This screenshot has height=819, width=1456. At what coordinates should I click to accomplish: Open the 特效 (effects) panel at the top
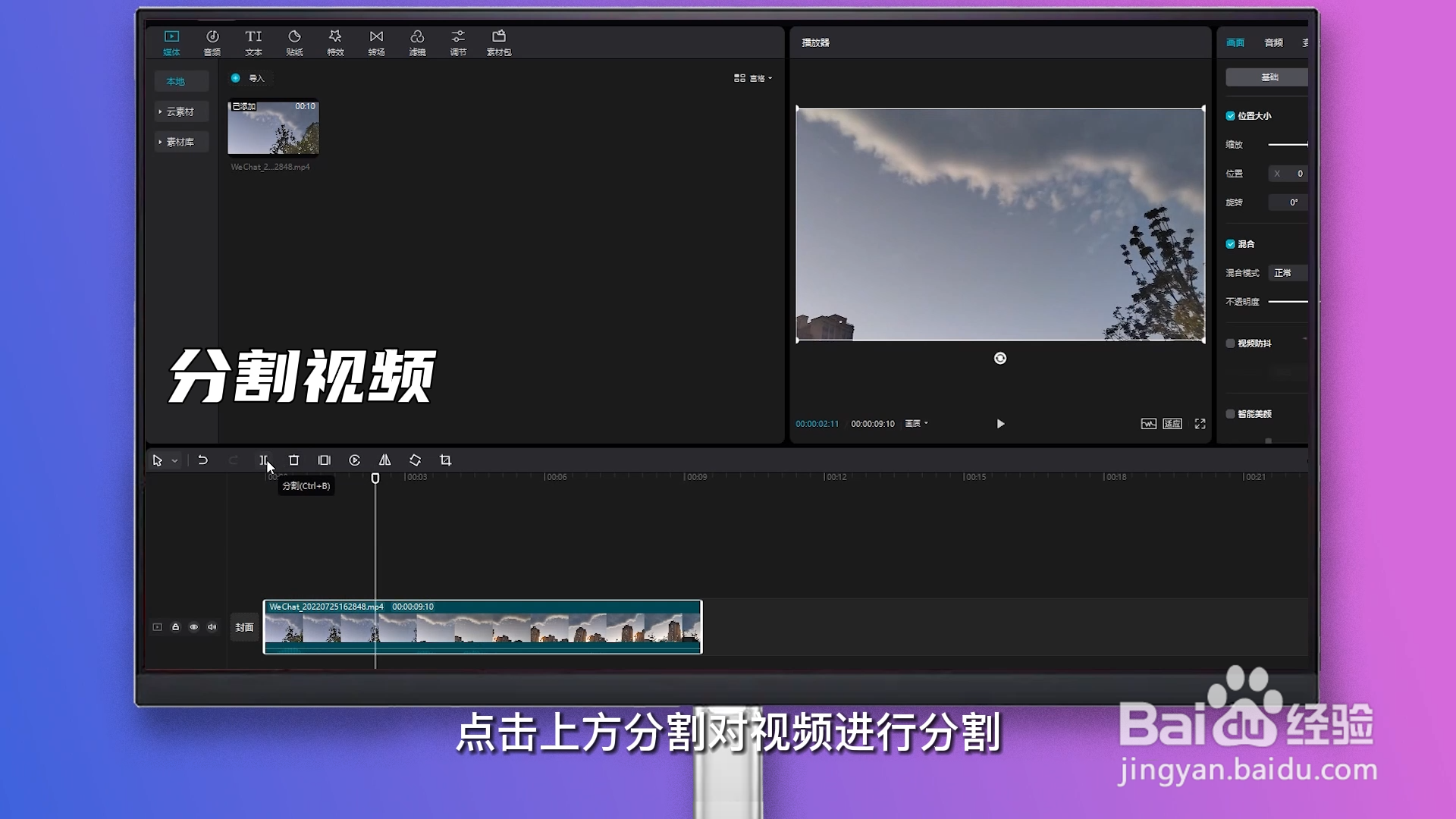334,42
